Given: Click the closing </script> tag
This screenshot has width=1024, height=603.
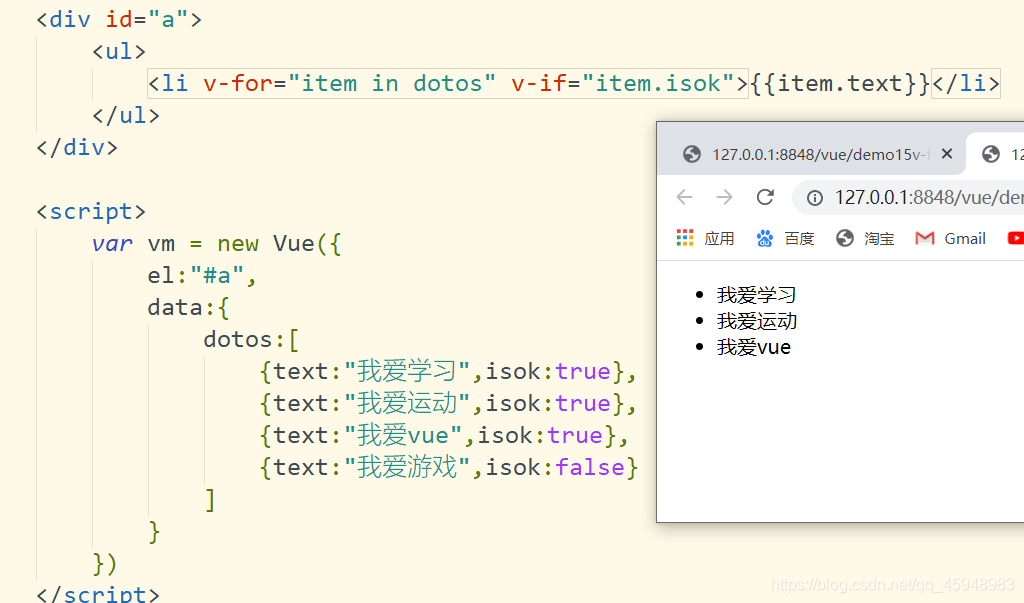Looking at the screenshot, I should pyautogui.click(x=98, y=593).
